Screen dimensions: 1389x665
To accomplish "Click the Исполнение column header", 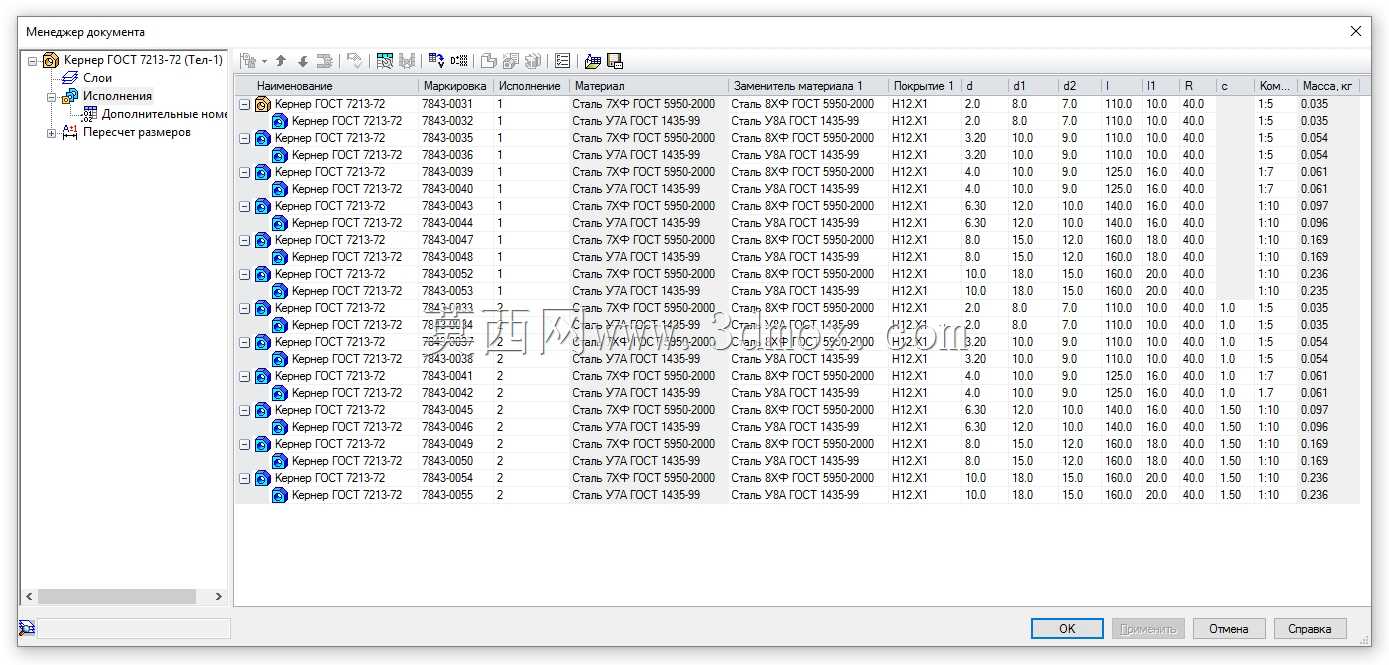I will click(x=530, y=86).
